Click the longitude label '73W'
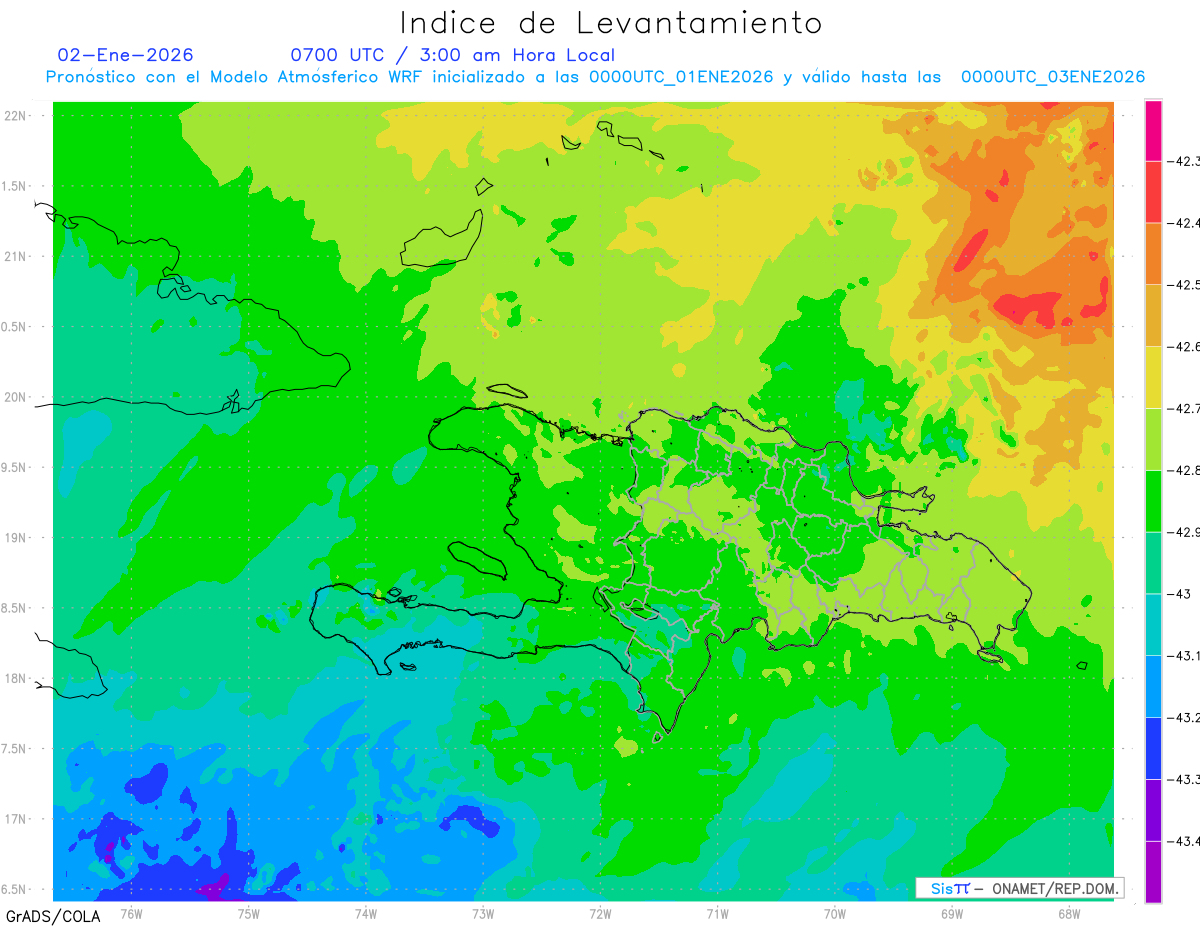This screenshot has width=1200, height=927. 483,913
